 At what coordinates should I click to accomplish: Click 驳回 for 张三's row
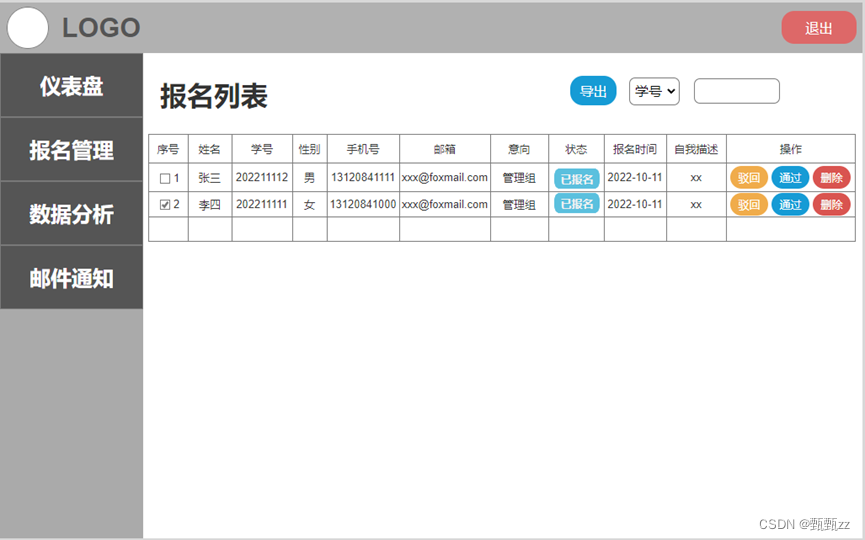coord(749,178)
